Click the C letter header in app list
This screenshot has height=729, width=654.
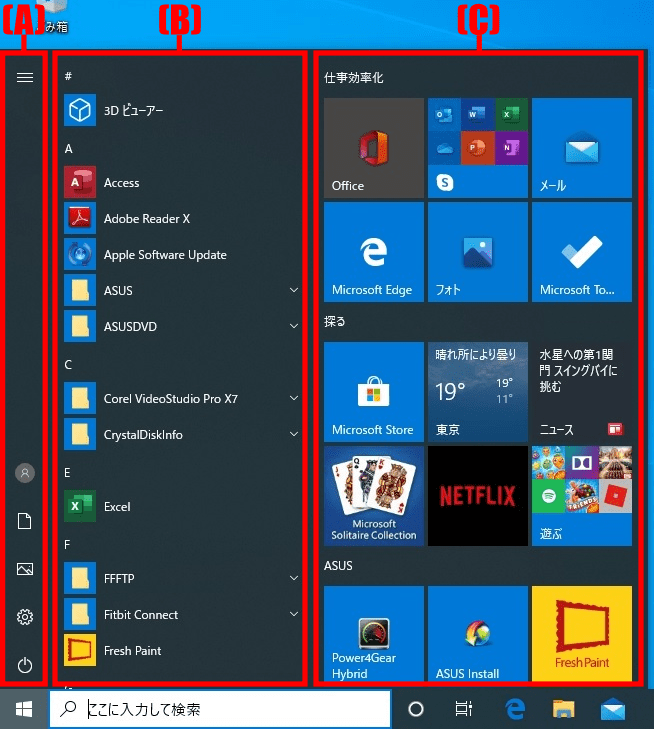click(68, 364)
